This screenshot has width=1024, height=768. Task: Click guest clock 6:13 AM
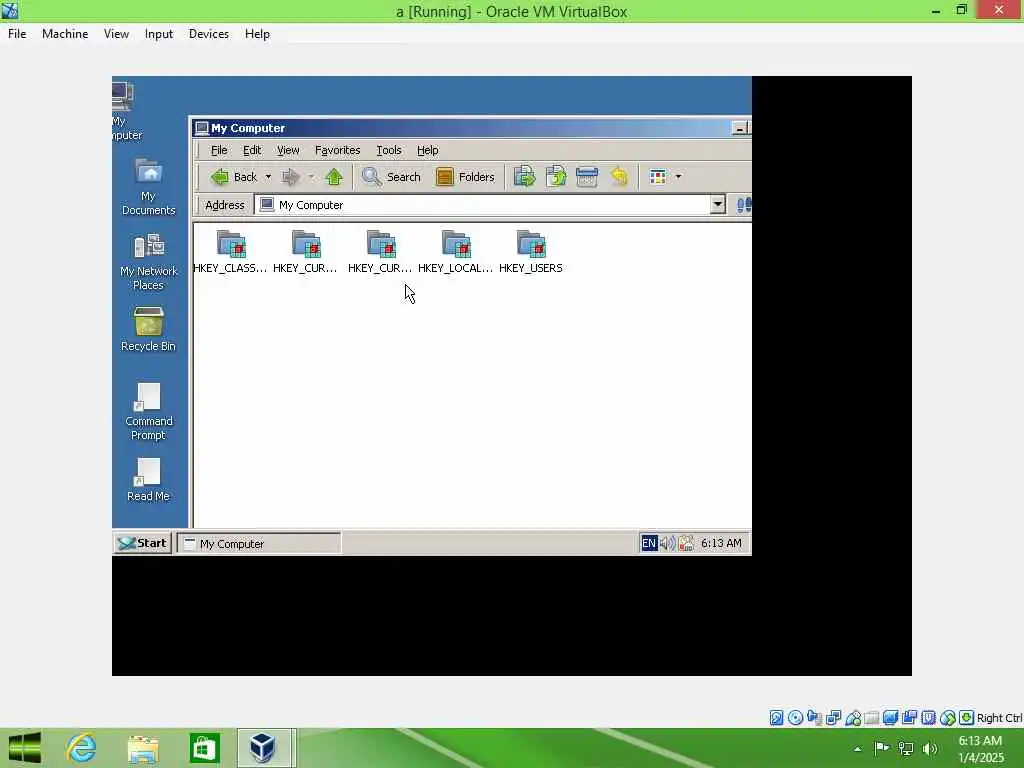[x=721, y=543]
